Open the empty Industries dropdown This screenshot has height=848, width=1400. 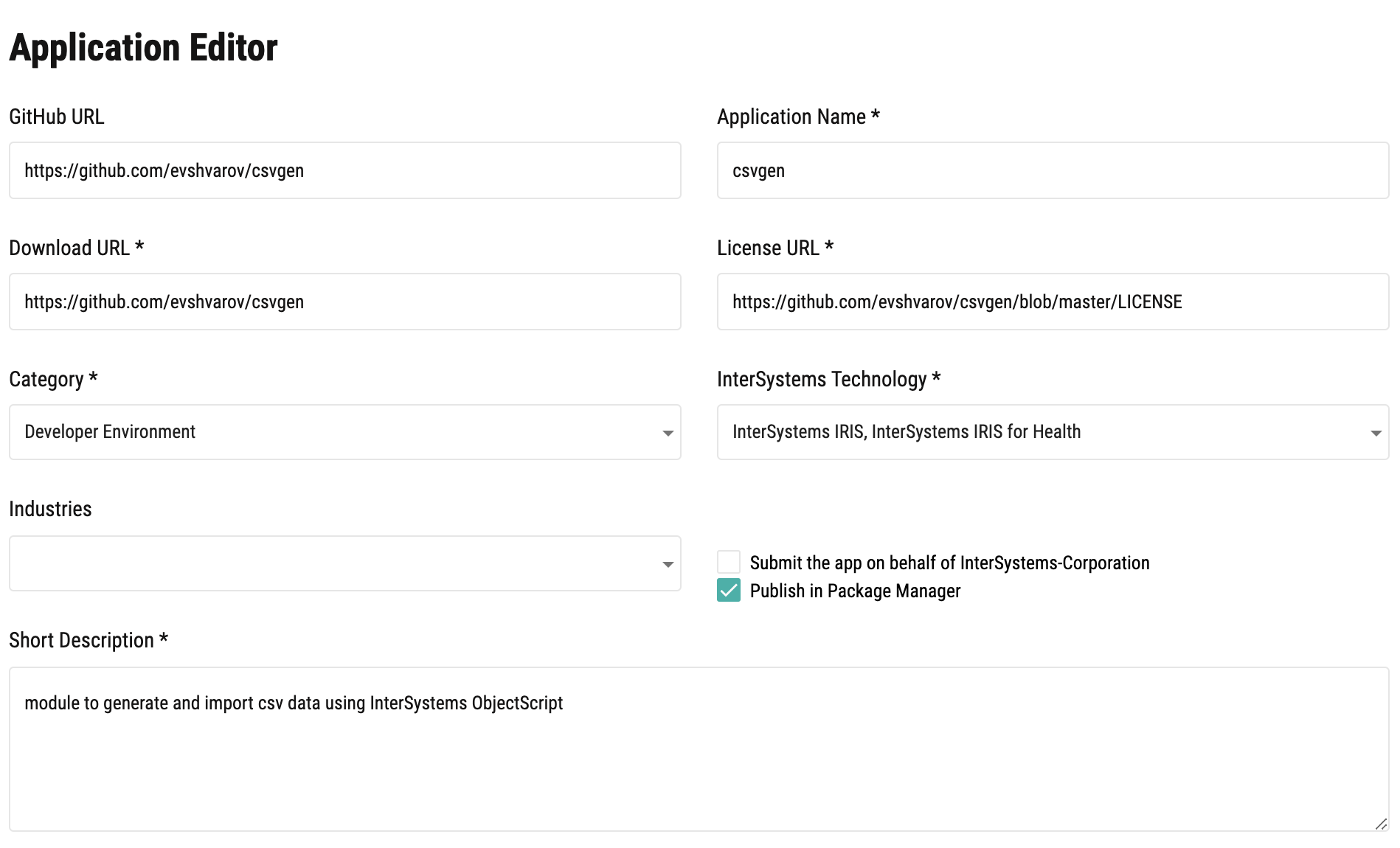(344, 563)
